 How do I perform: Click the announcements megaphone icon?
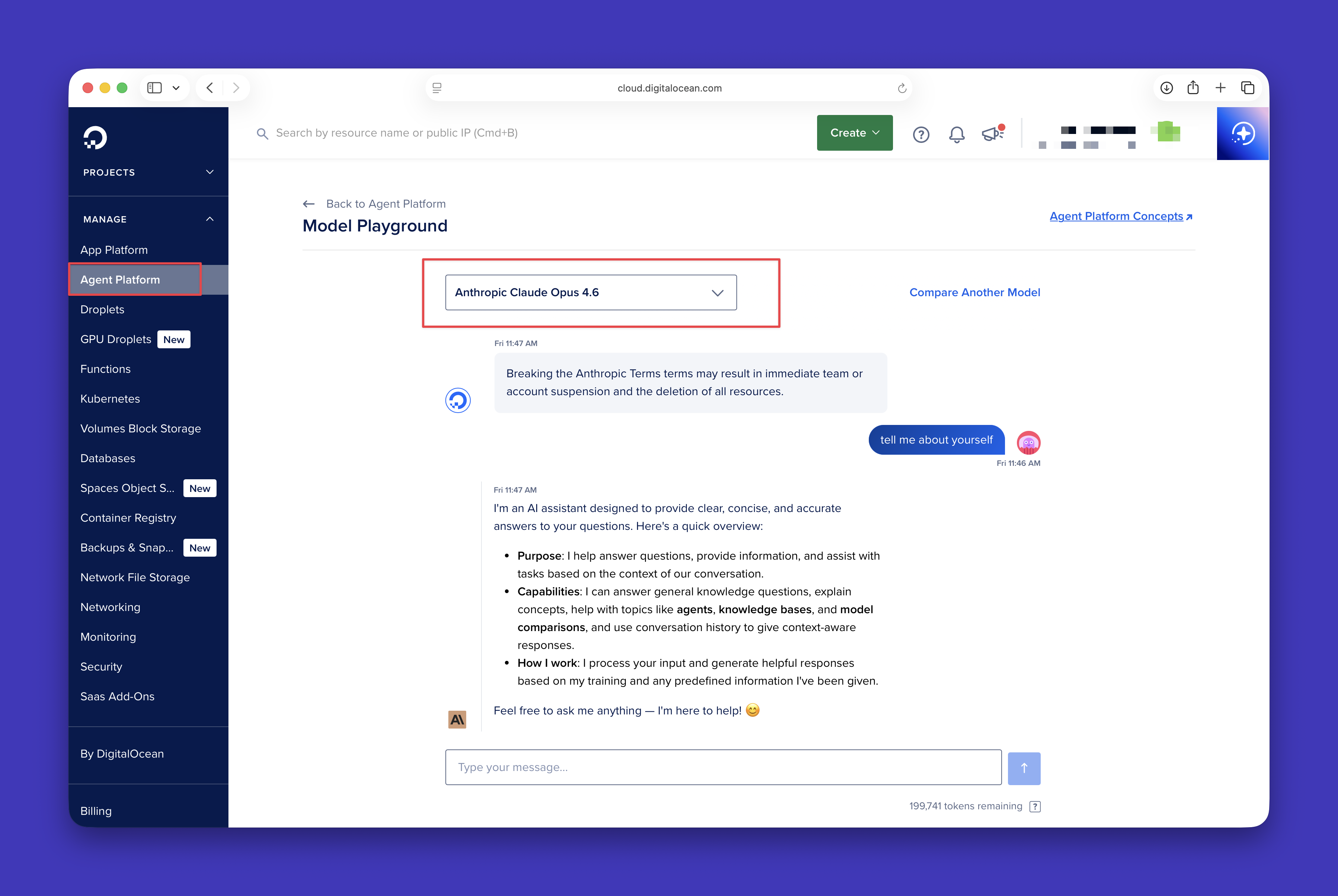point(993,133)
